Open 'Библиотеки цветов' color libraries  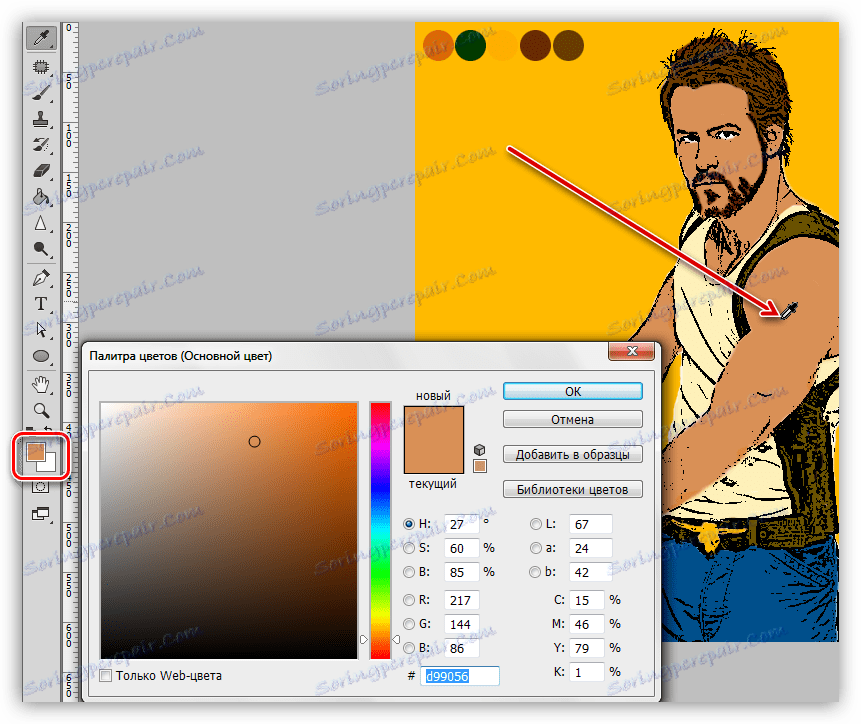tap(572, 490)
